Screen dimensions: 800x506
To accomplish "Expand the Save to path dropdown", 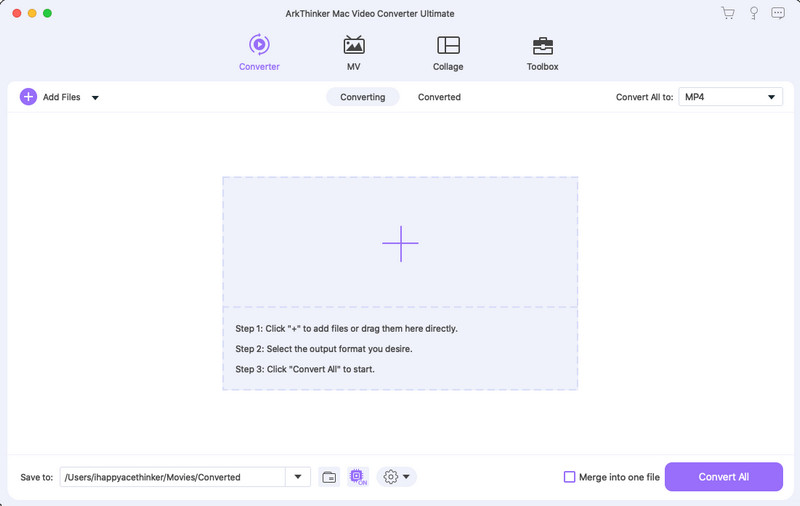I will pyautogui.click(x=298, y=477).
